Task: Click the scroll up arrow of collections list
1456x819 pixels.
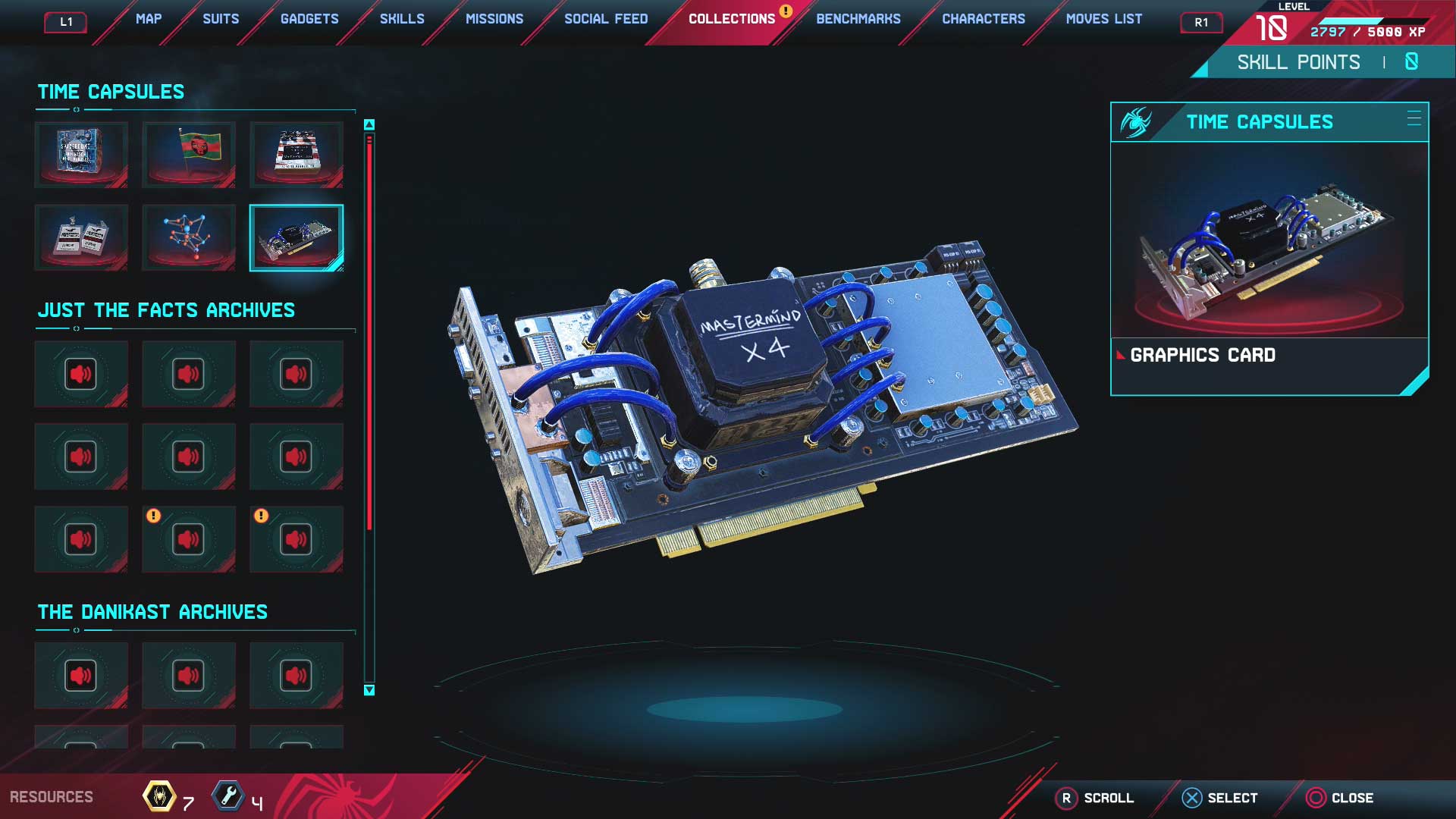Action: point(369,124)
